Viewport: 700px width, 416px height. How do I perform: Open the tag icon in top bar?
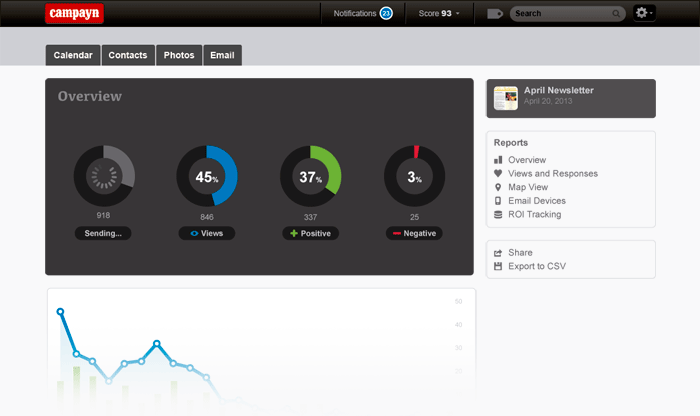(495, 14)
